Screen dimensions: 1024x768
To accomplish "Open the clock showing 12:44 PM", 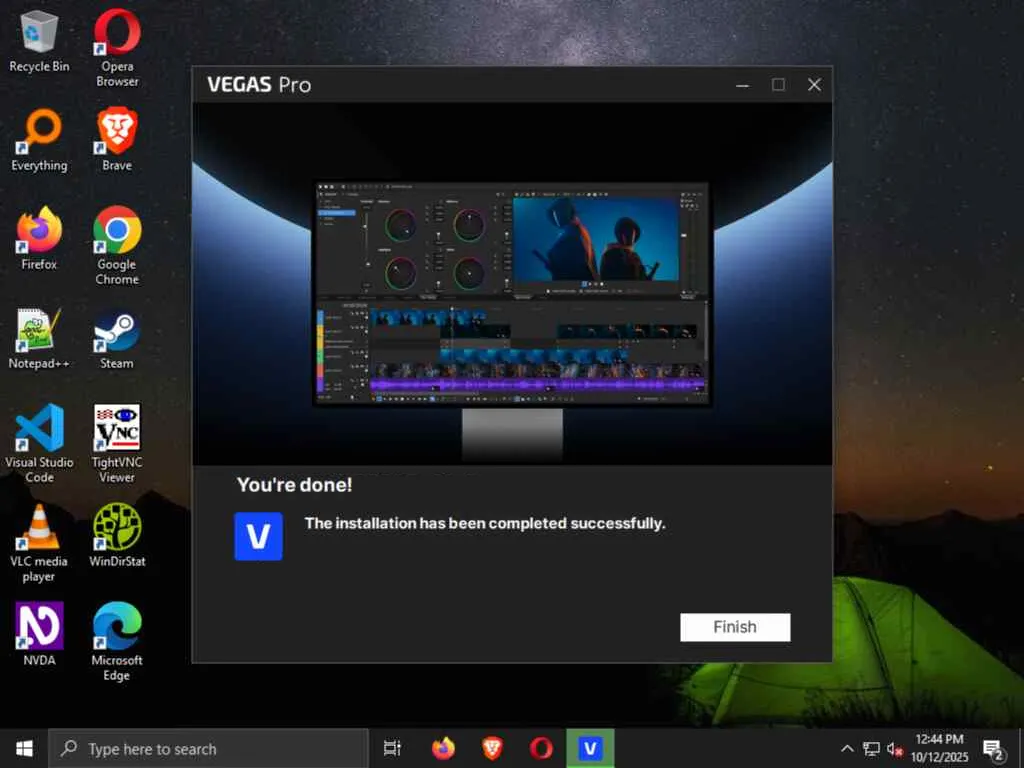I will (939, 748).
